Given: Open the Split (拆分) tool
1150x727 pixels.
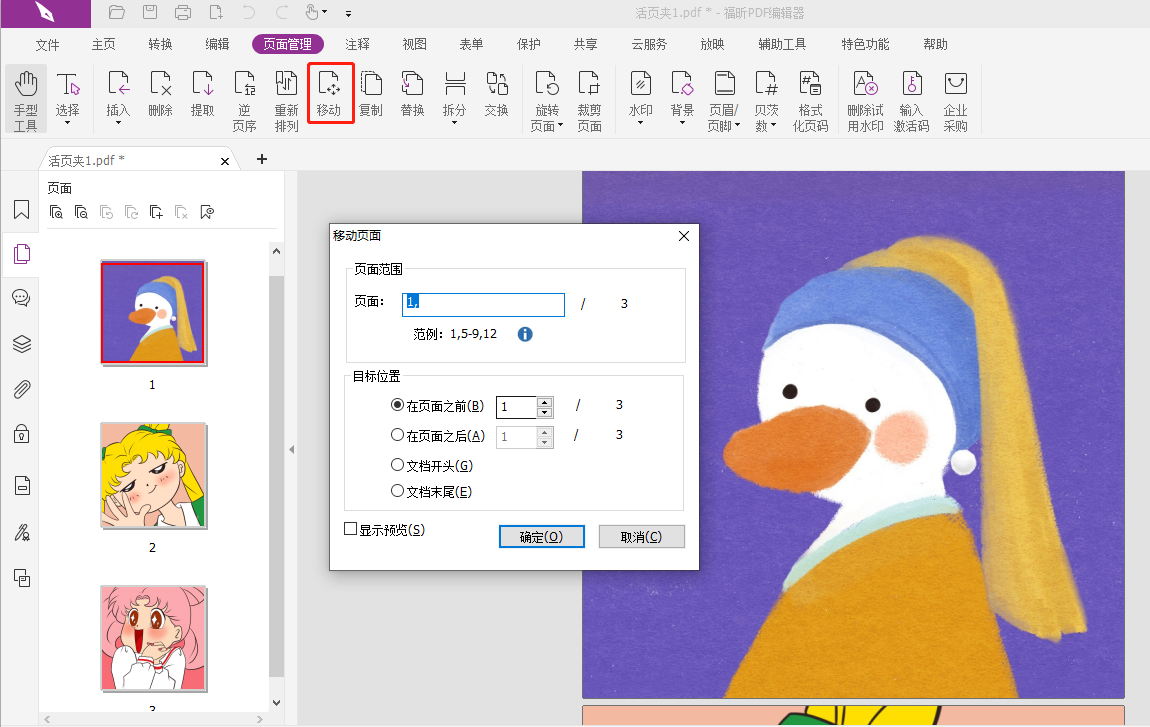Looking at the screenshot, I should click(455, 98).
